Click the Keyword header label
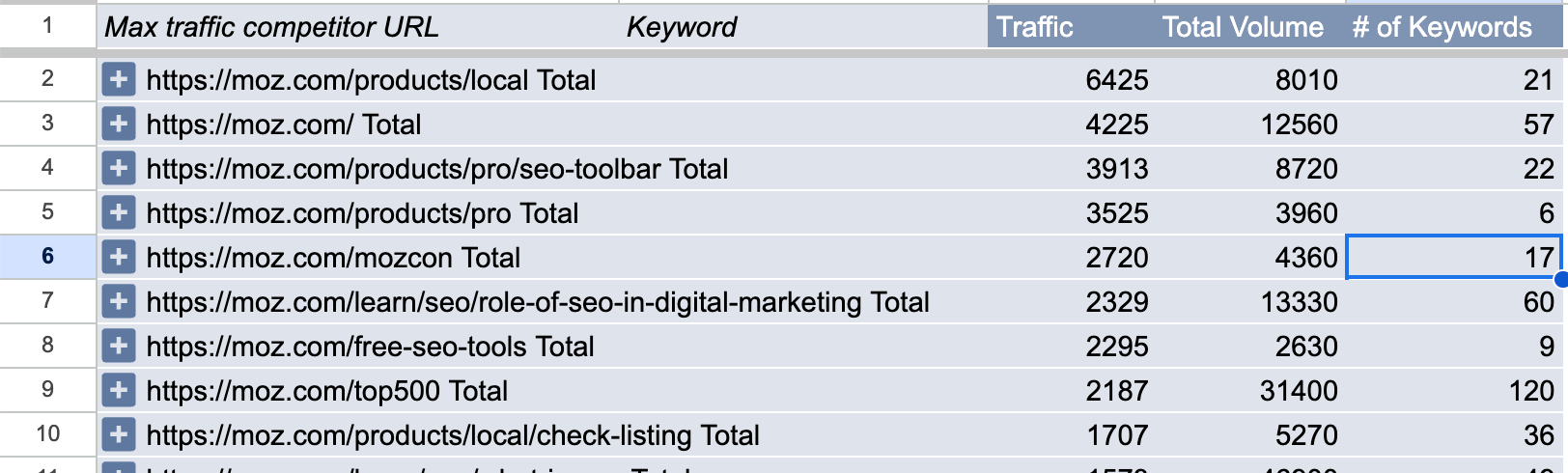This screenshot has width=1568, height=473. coord(682,27)
